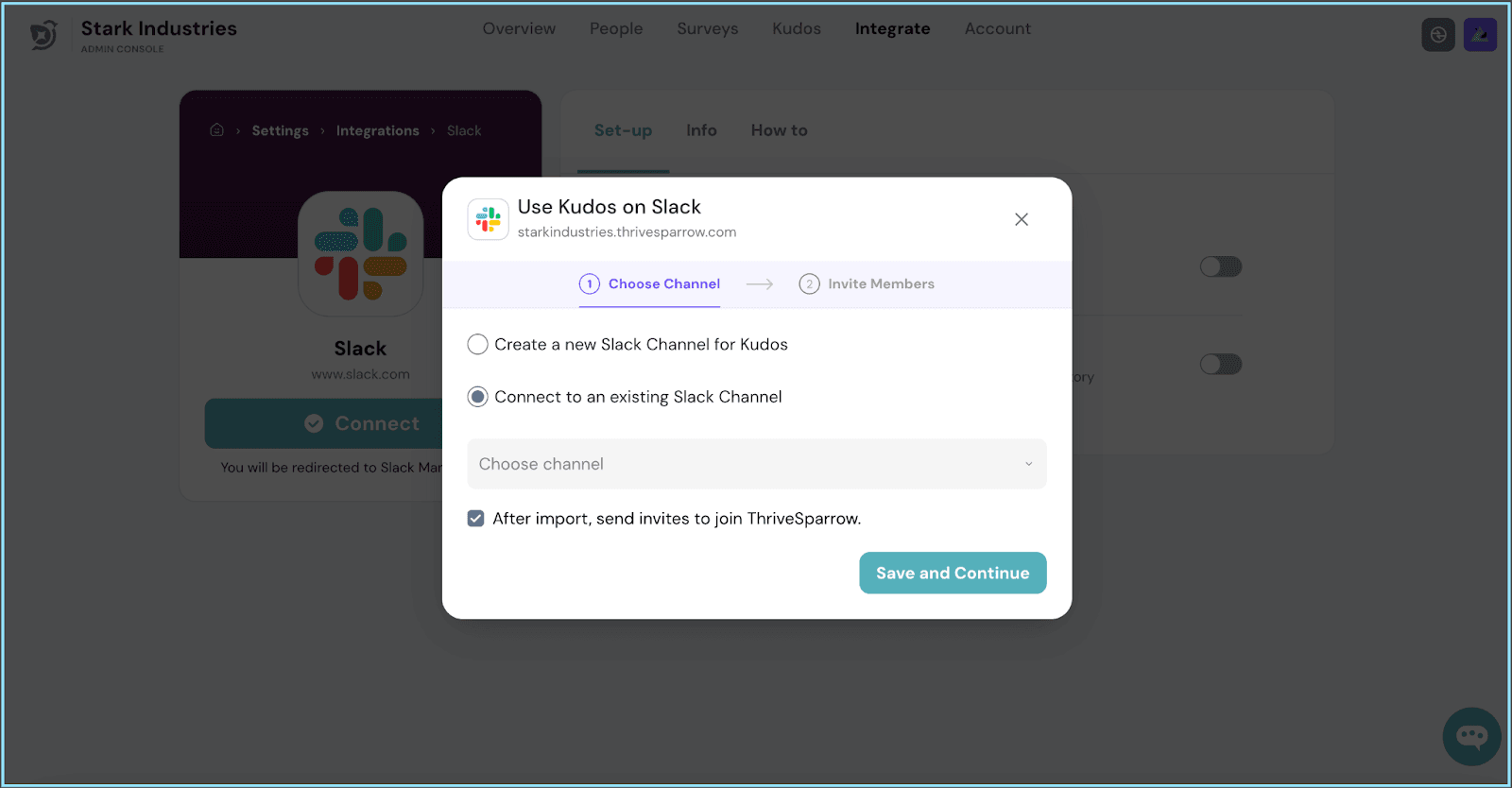This screenshot has height=788, width=1512.
Task: Click the ThriveSparrow logo icon
Action: point(43,35)
